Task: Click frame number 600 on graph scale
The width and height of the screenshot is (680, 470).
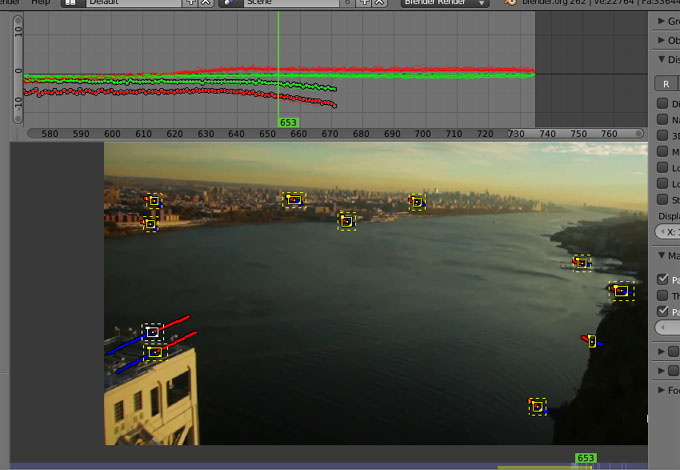Action: [112, 134]
